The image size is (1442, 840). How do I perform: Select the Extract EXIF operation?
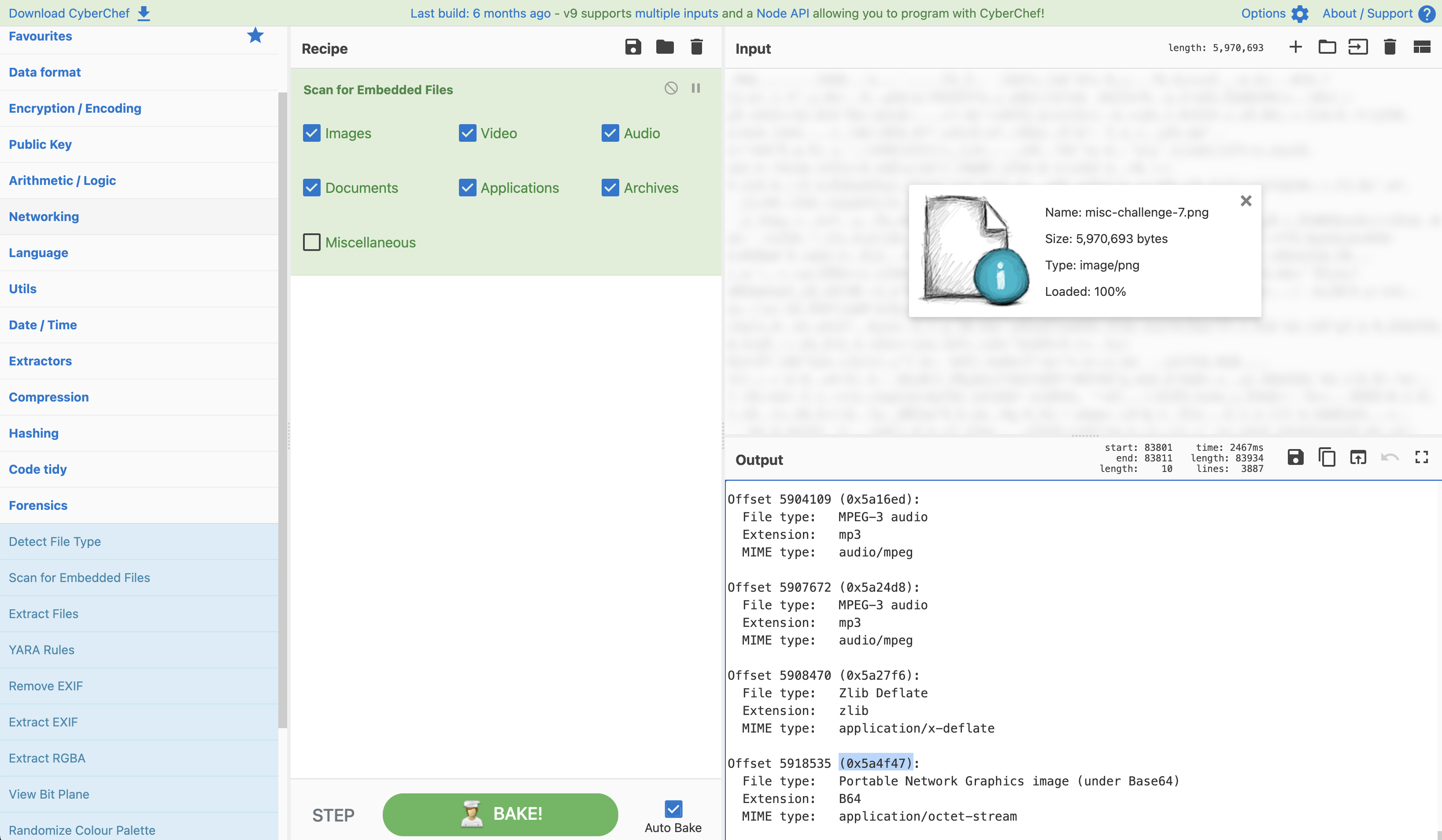pyautogui.click(x=139, y=722)
